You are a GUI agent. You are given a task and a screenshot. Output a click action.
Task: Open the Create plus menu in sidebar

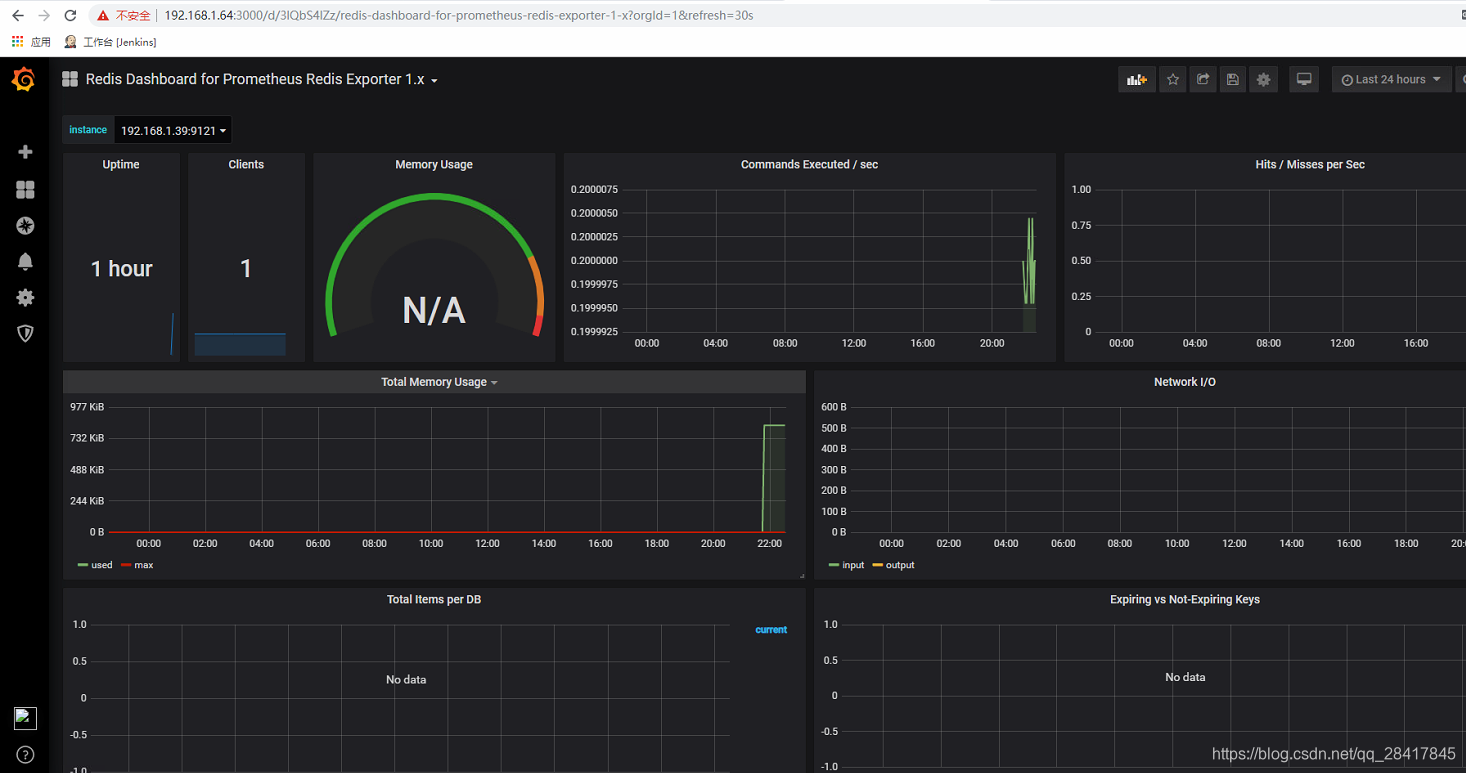[25, 152]
